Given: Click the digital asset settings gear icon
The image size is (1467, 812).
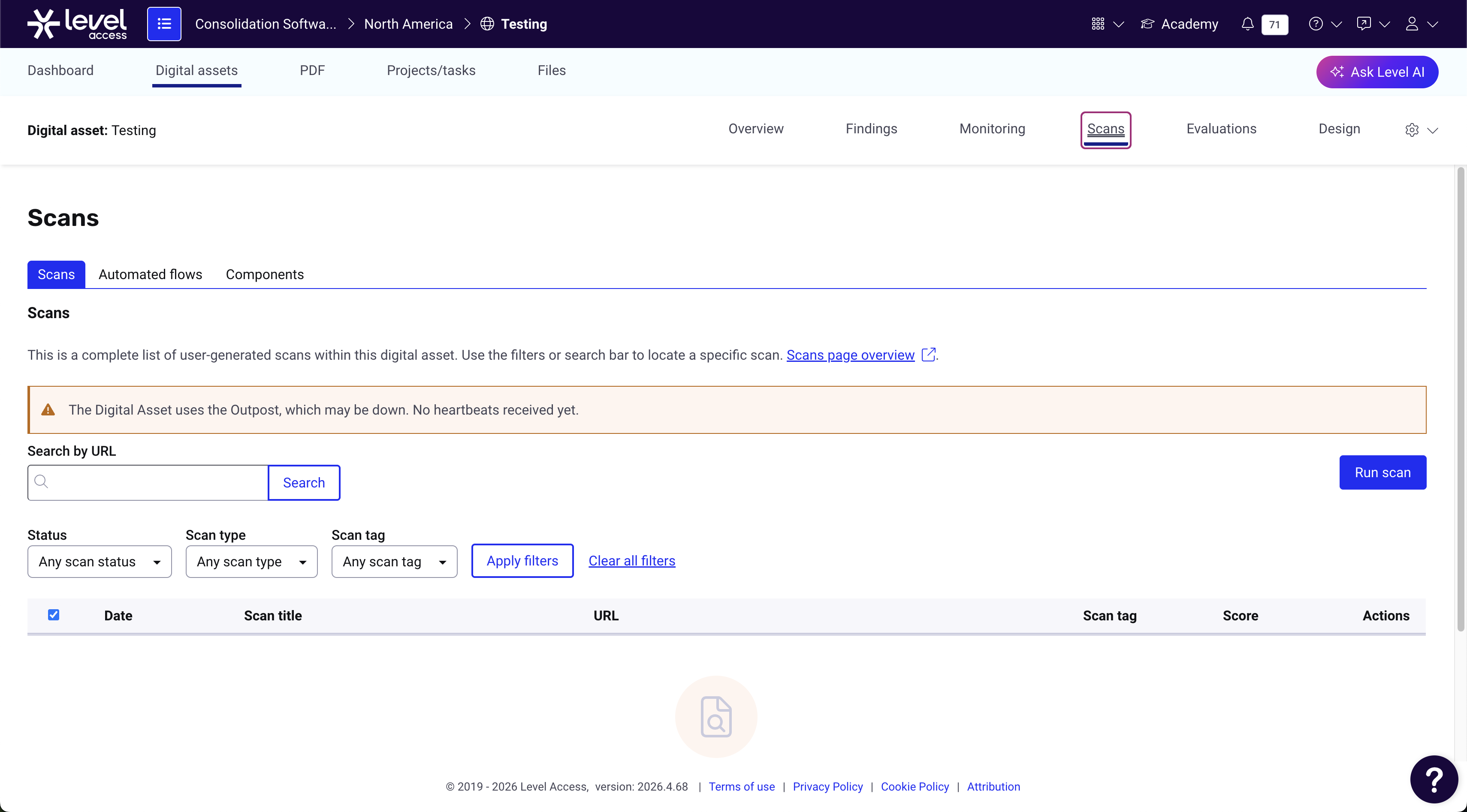Looking at the screenshot, I should coord(1412,130).
